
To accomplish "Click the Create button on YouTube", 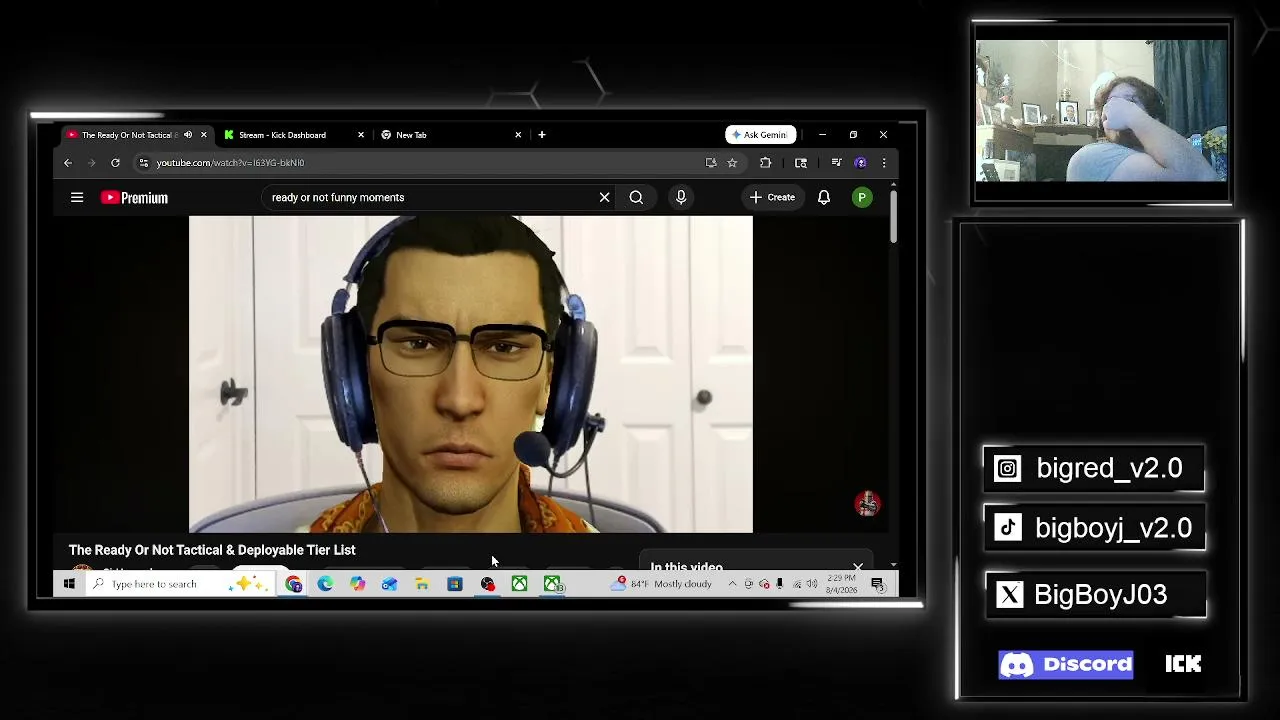I will 772,197.
